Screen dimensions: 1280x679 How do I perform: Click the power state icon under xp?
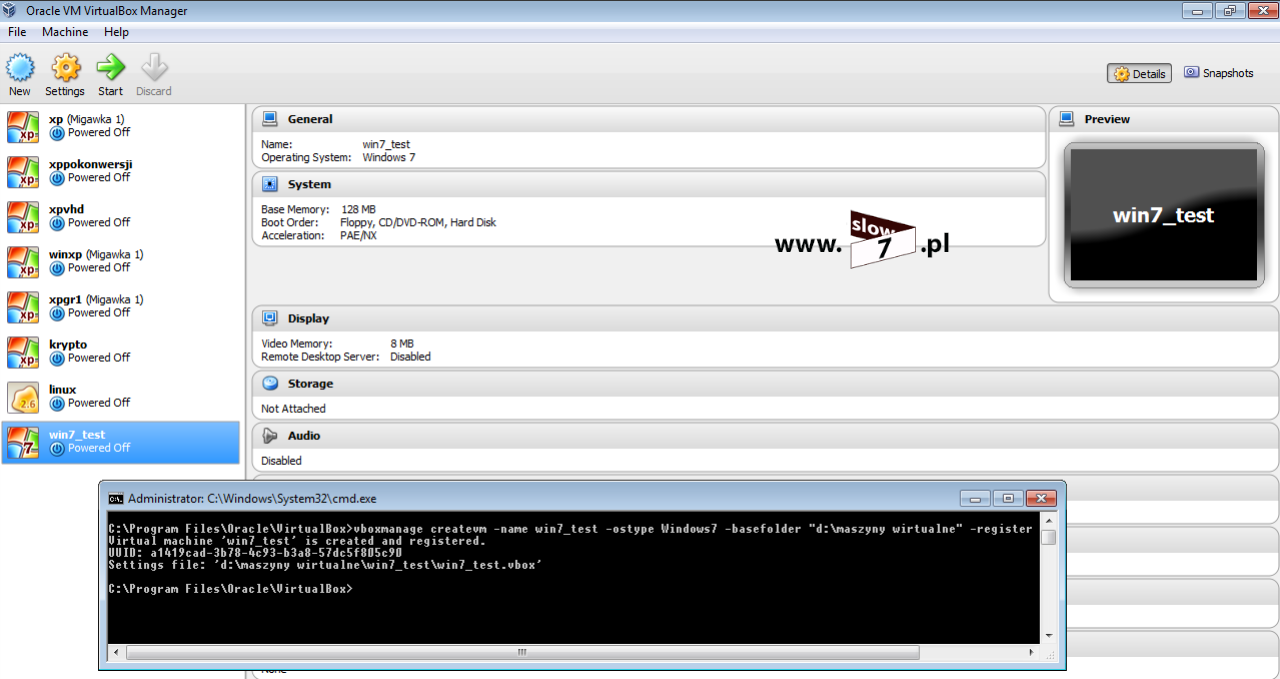(x=57, y=133)
